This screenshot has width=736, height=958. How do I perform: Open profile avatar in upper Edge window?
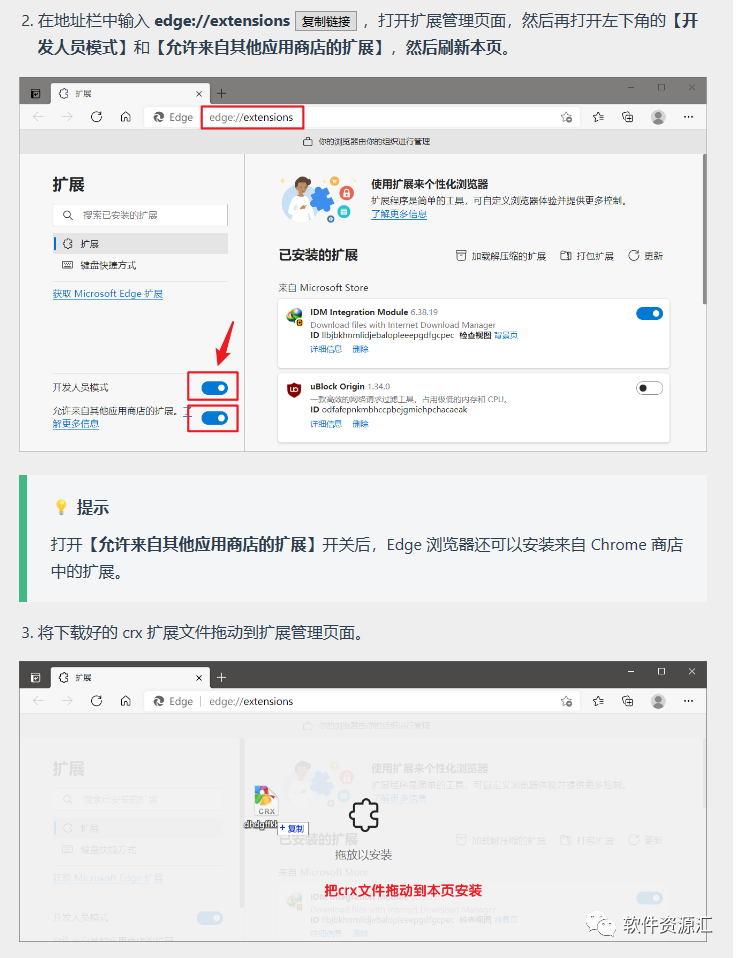[658, 117]
